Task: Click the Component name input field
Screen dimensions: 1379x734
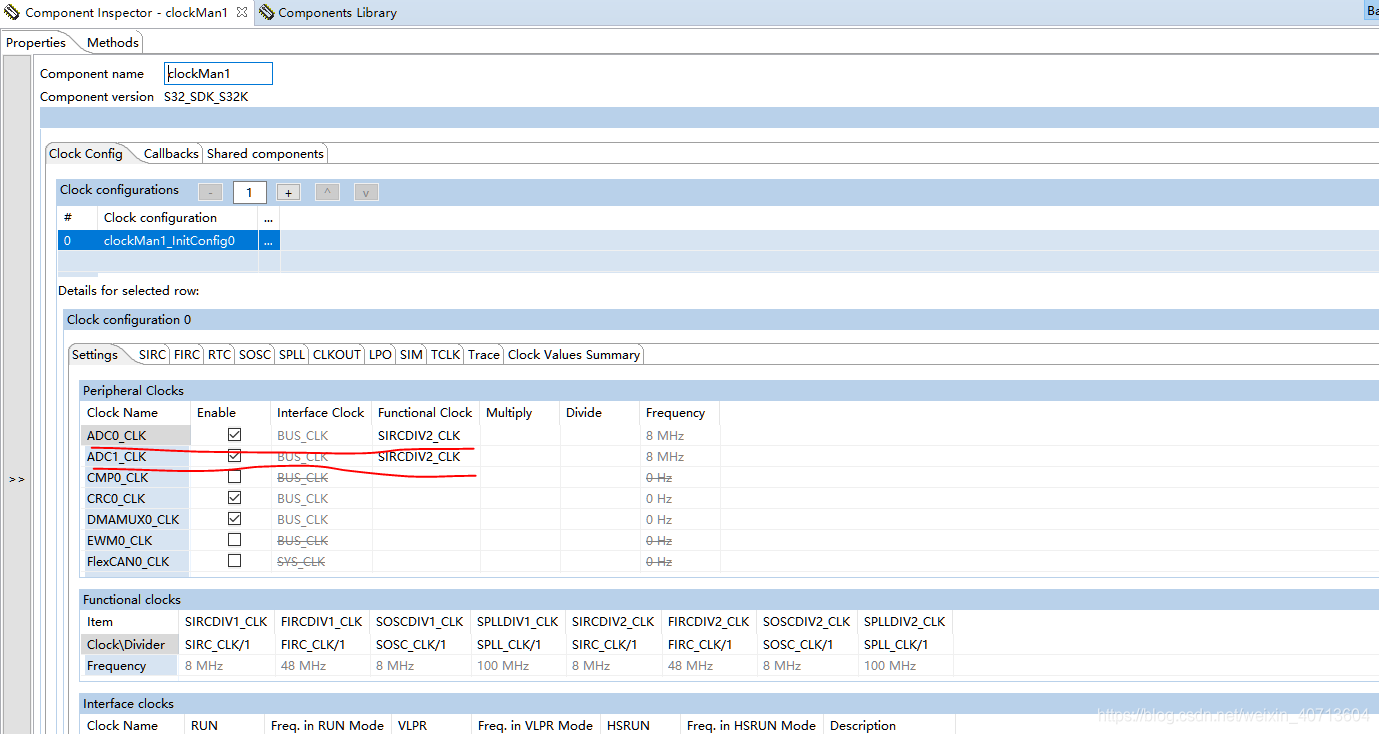Action: tap(218, 73)
